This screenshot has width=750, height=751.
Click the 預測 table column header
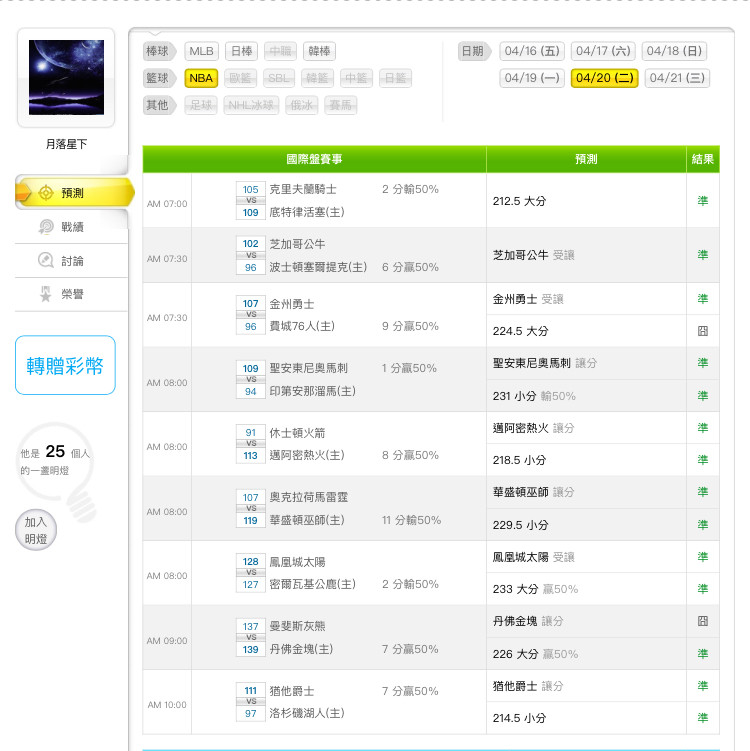(x=586, y=159)
